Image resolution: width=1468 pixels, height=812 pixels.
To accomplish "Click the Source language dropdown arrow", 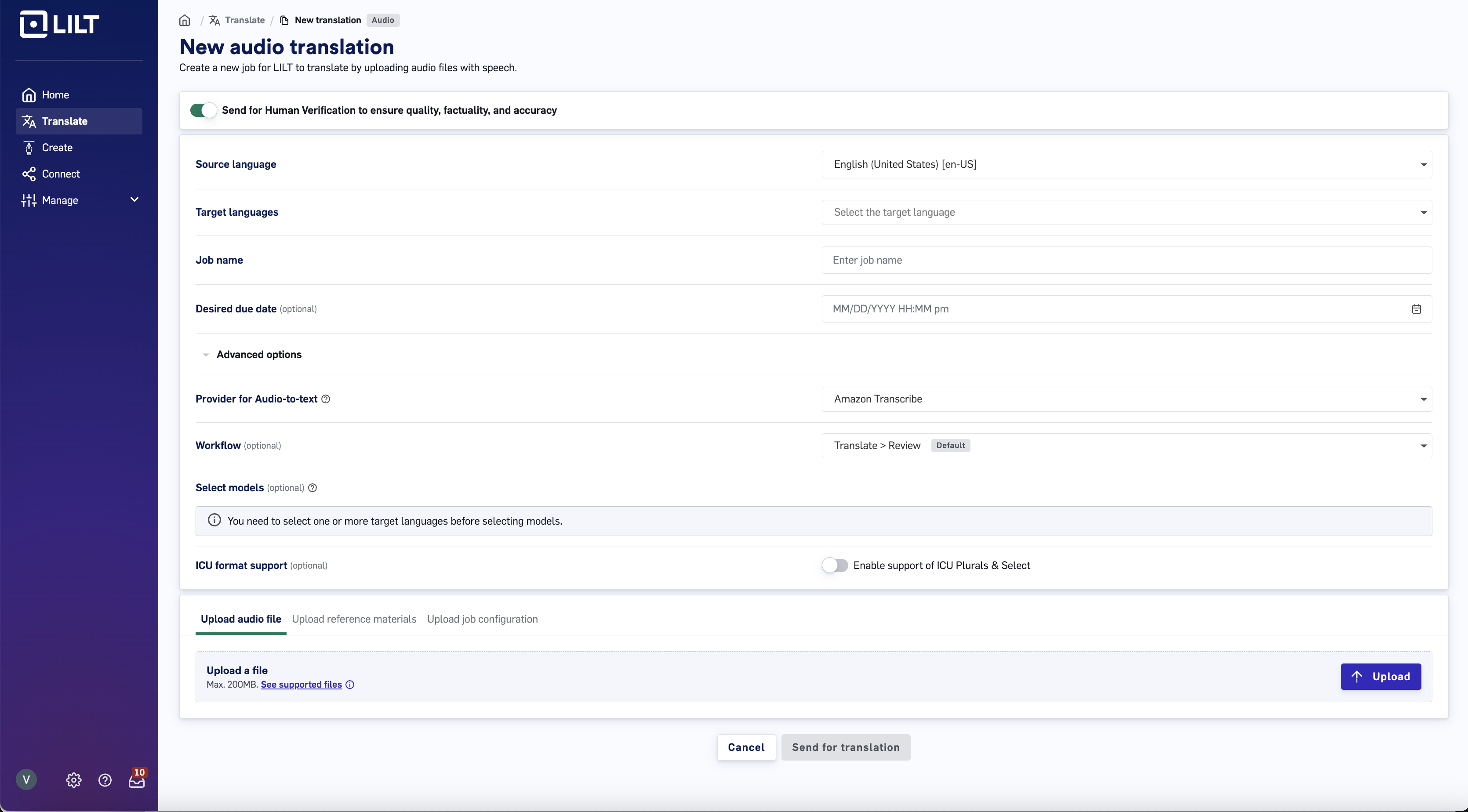I will coord(1423,165).
